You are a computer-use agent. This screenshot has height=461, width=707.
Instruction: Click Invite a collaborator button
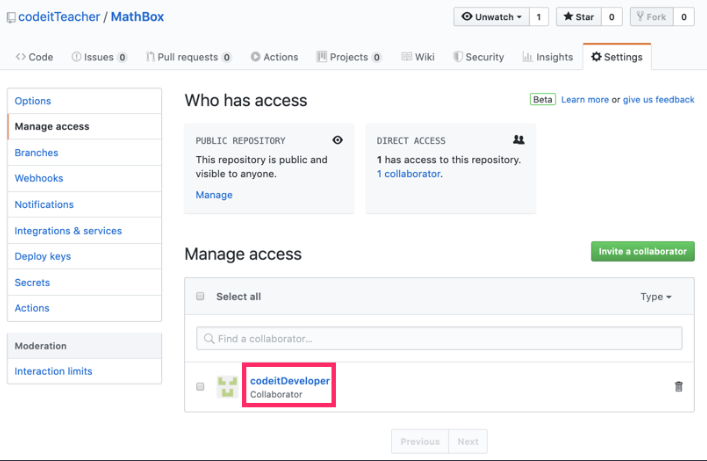pyautogui.click(x=643, y=251)
